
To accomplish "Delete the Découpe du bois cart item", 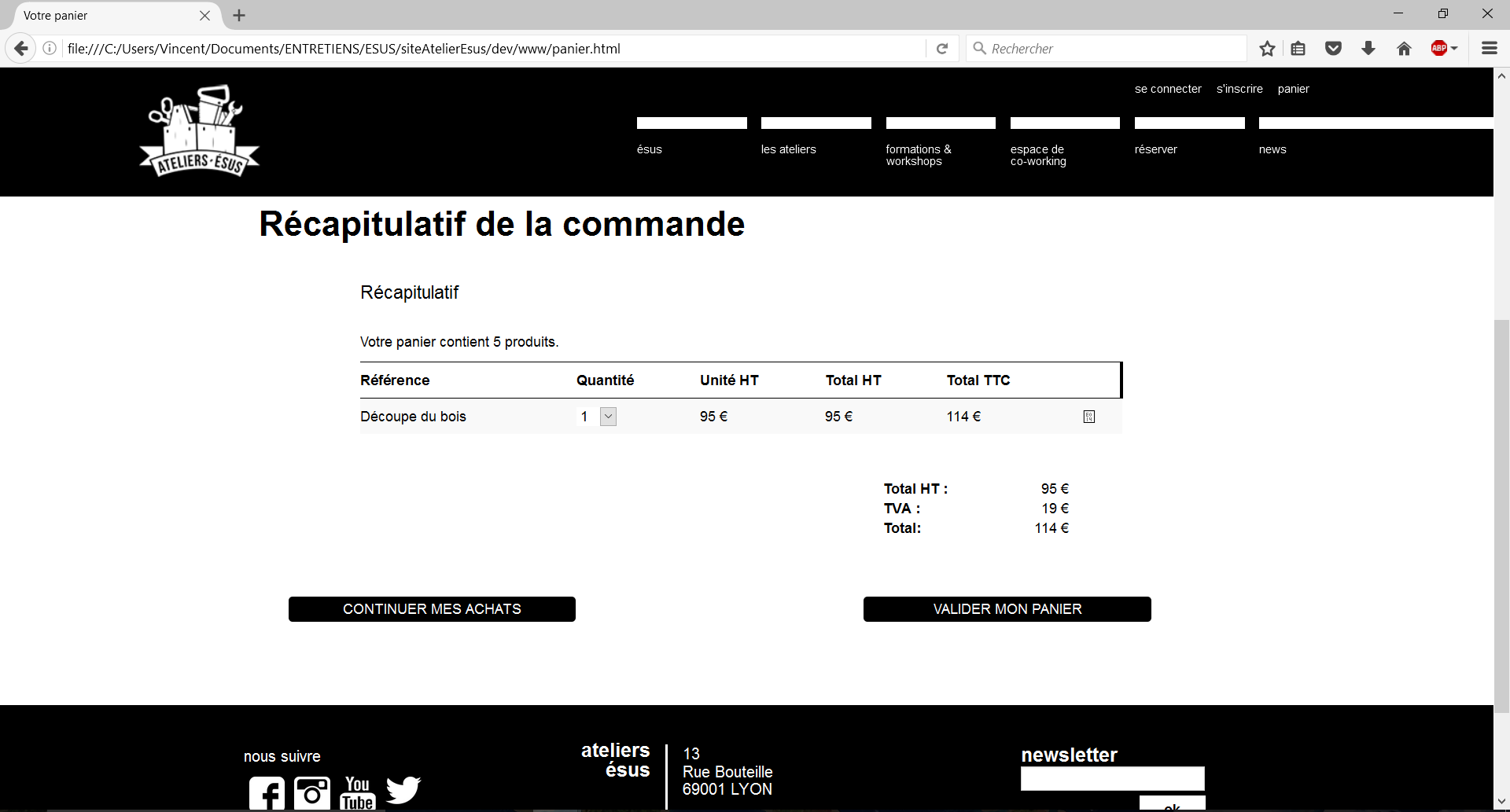I will click(x=1088, y=417).
